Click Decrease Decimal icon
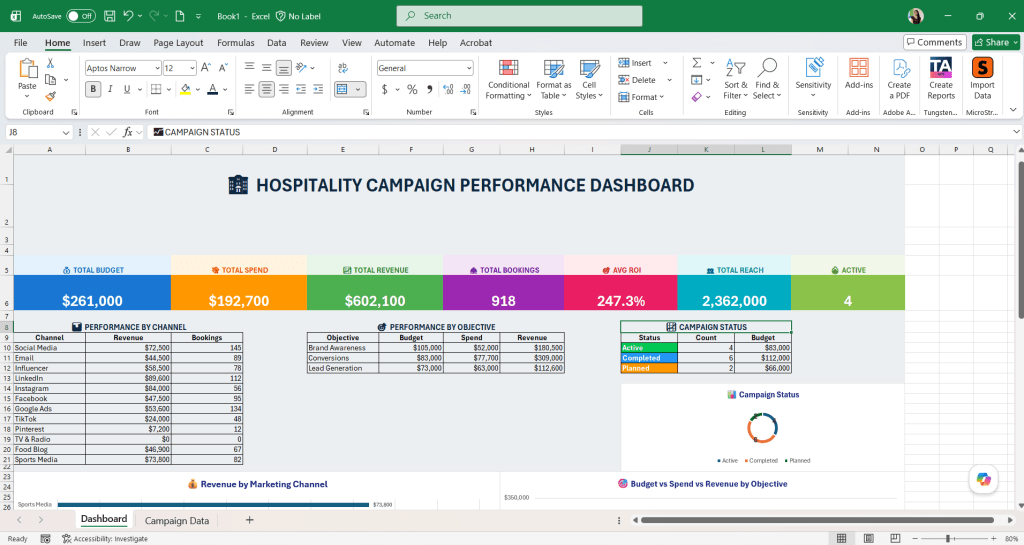This screenshot has width=1024, height=545. click(x=466, y=89)
